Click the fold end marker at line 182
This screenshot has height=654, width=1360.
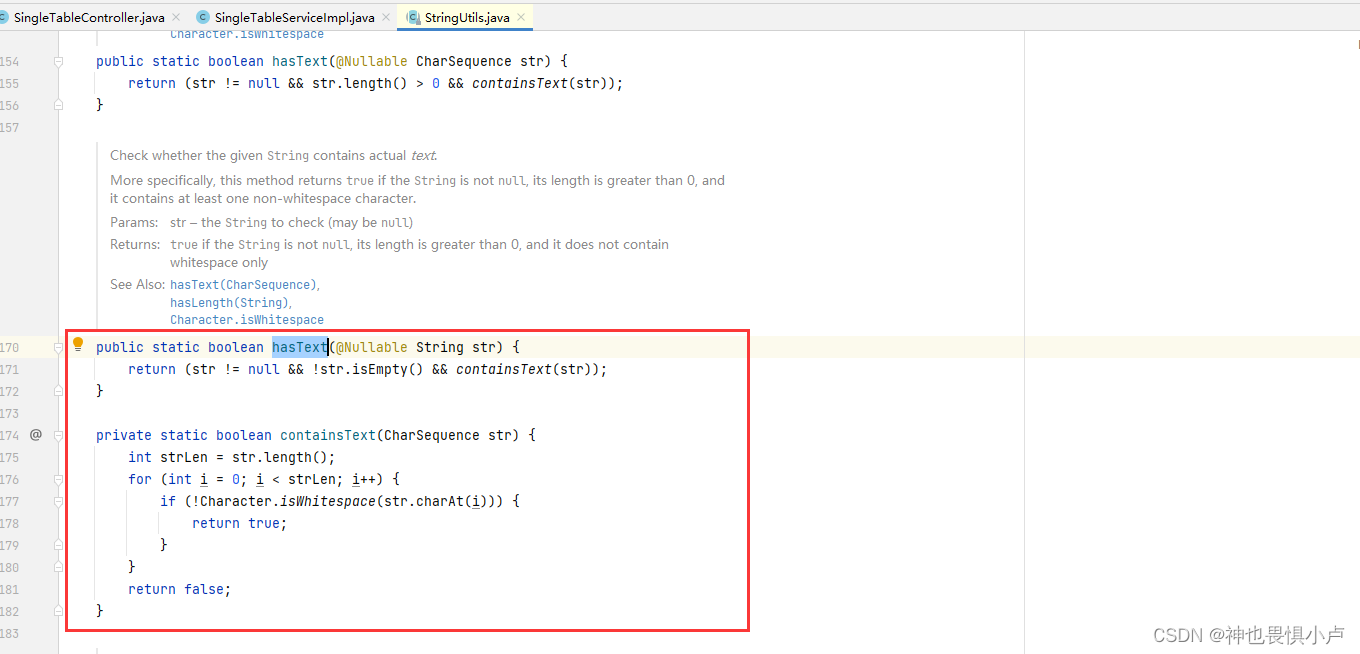pos(58,611)
